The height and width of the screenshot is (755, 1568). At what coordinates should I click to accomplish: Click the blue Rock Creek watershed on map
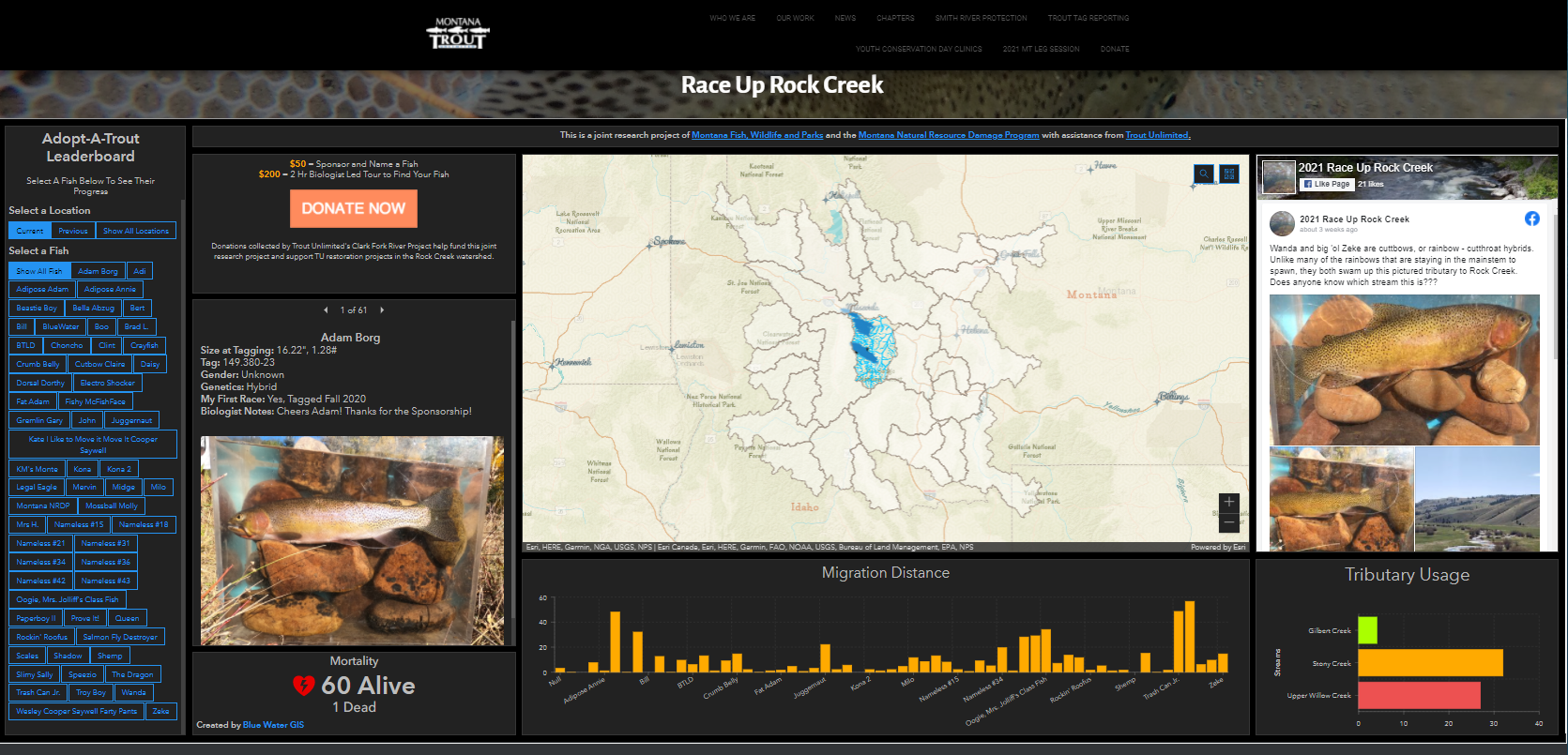pos(871,349)
